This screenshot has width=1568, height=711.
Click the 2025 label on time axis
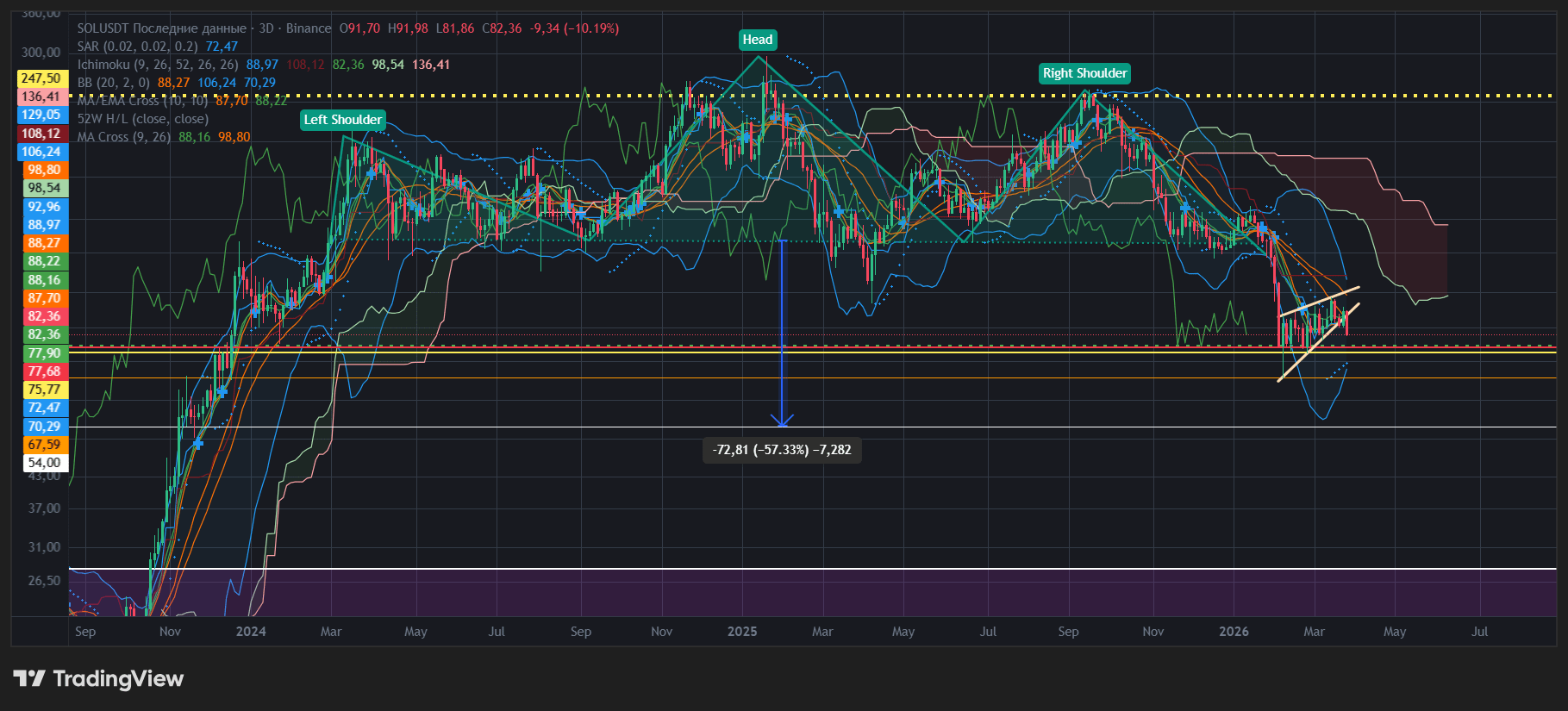coord(742,632)
